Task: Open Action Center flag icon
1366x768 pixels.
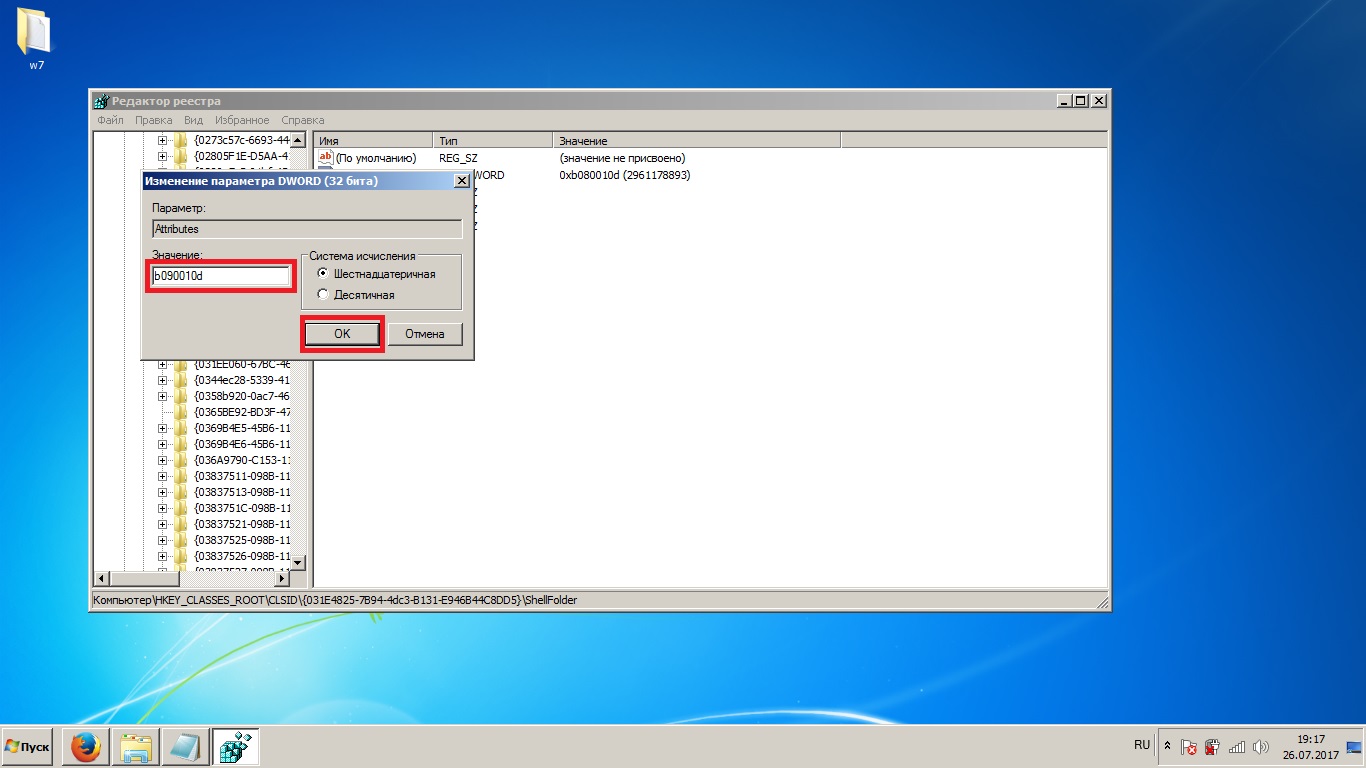Action: [x=1189, y=747]
